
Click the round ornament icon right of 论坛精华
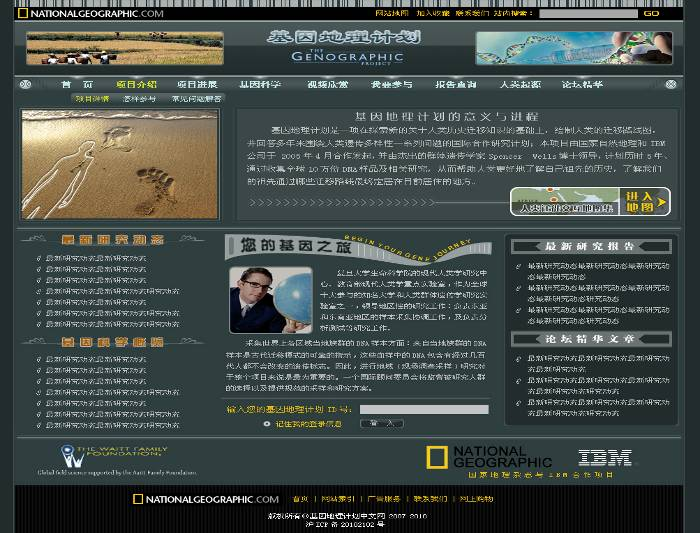point(671,84)
